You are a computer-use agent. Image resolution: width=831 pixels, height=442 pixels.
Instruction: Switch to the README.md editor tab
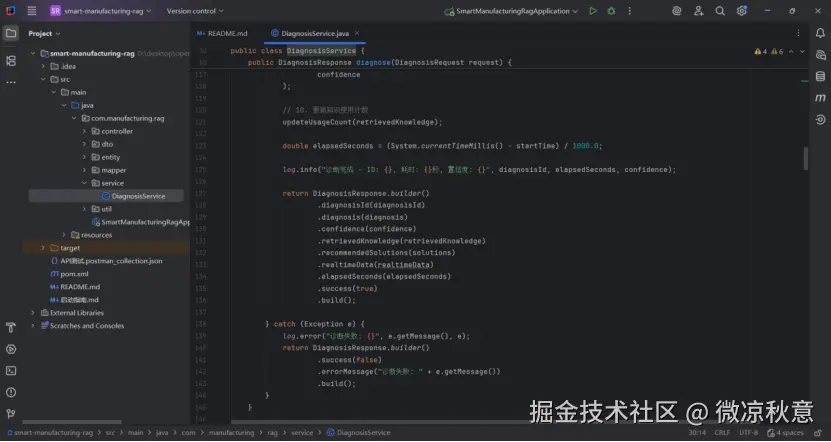pyautogui.click(x=222, y=33)
